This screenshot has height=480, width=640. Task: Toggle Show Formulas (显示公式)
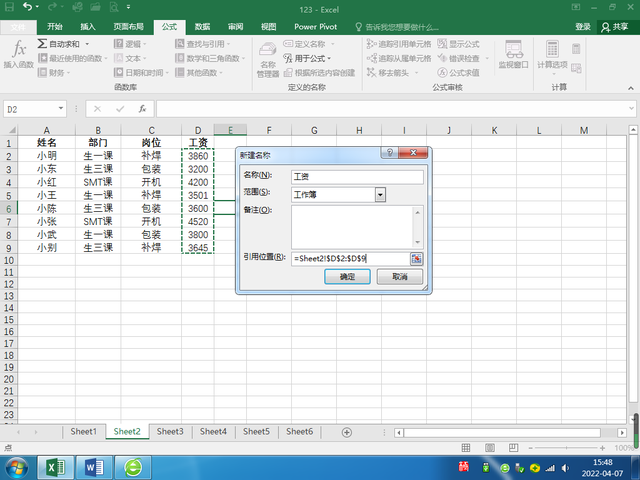pos(458,44)
